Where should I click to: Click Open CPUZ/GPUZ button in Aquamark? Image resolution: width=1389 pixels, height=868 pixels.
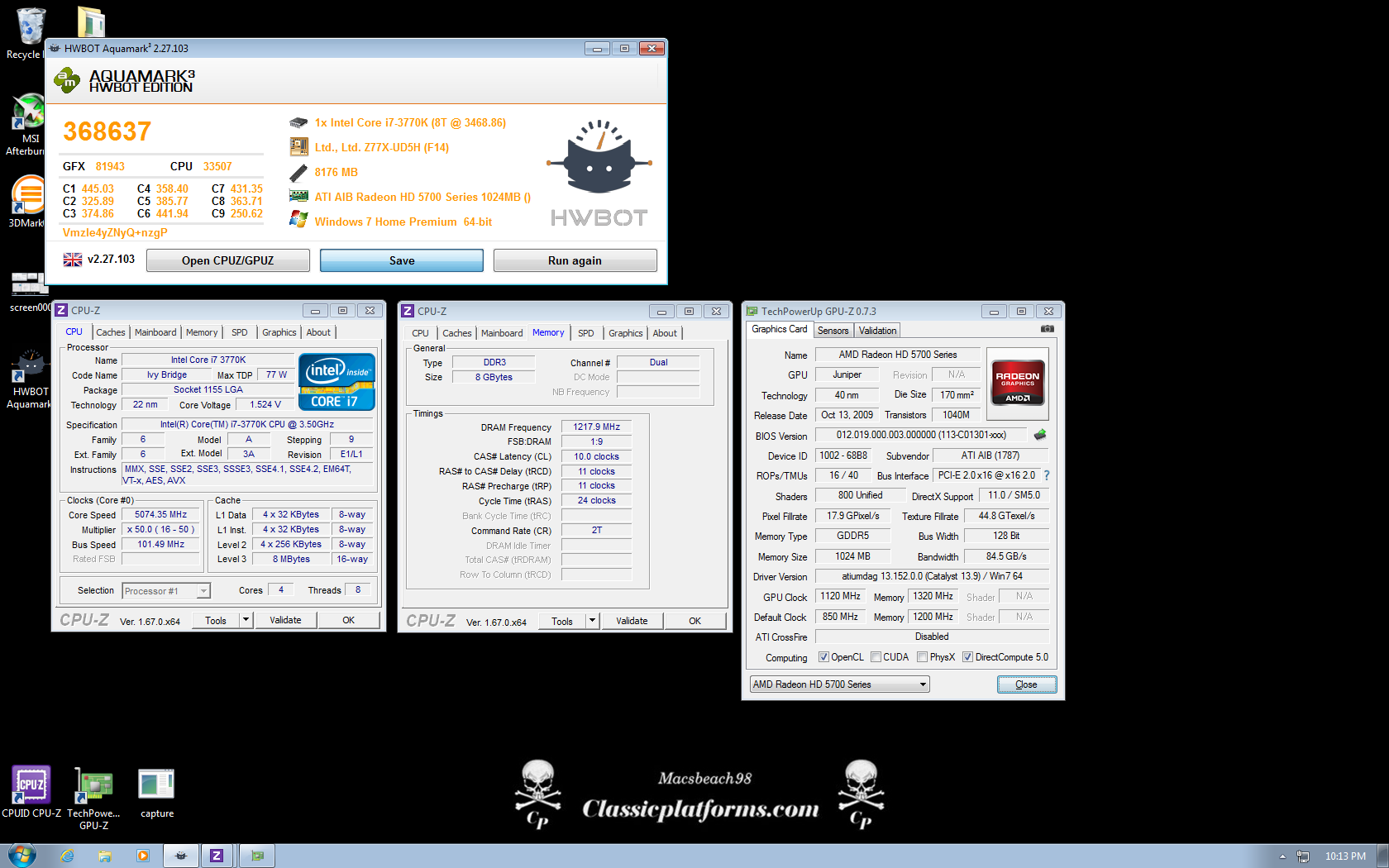tap(228, 260)
